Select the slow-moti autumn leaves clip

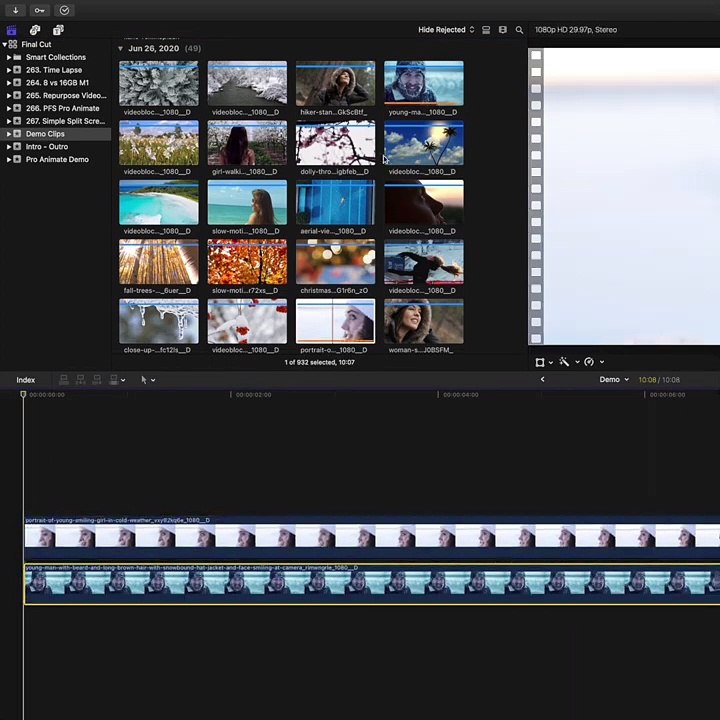(x=247, y=262)
